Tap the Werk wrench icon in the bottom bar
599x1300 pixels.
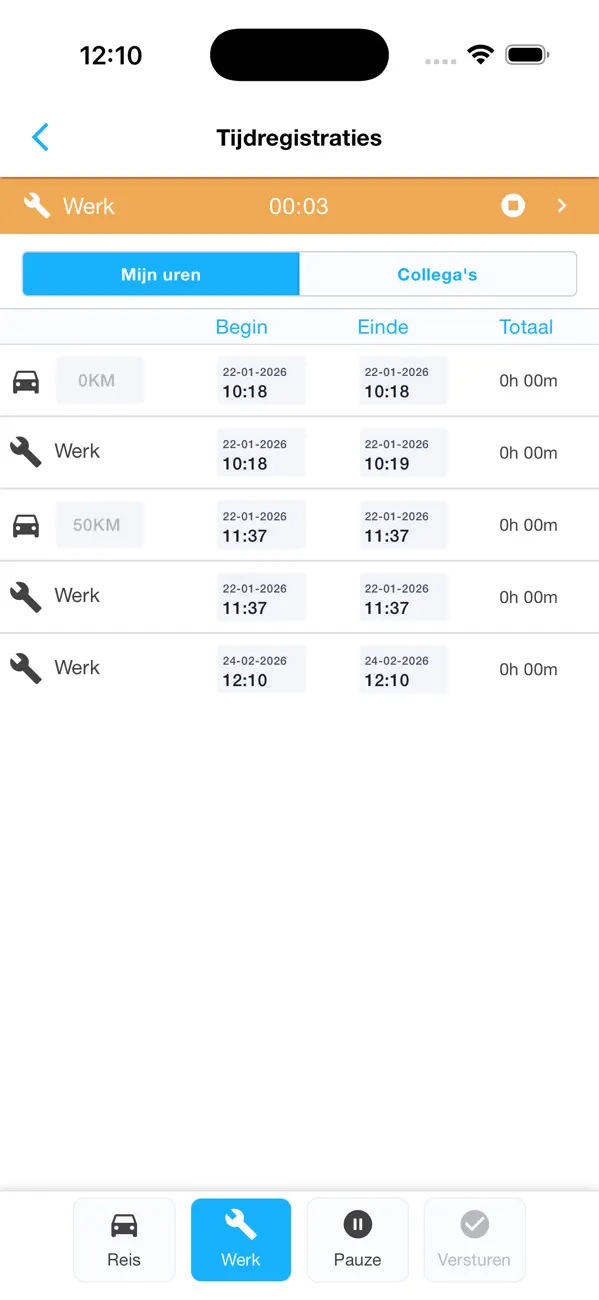[x=240, y=1221]
